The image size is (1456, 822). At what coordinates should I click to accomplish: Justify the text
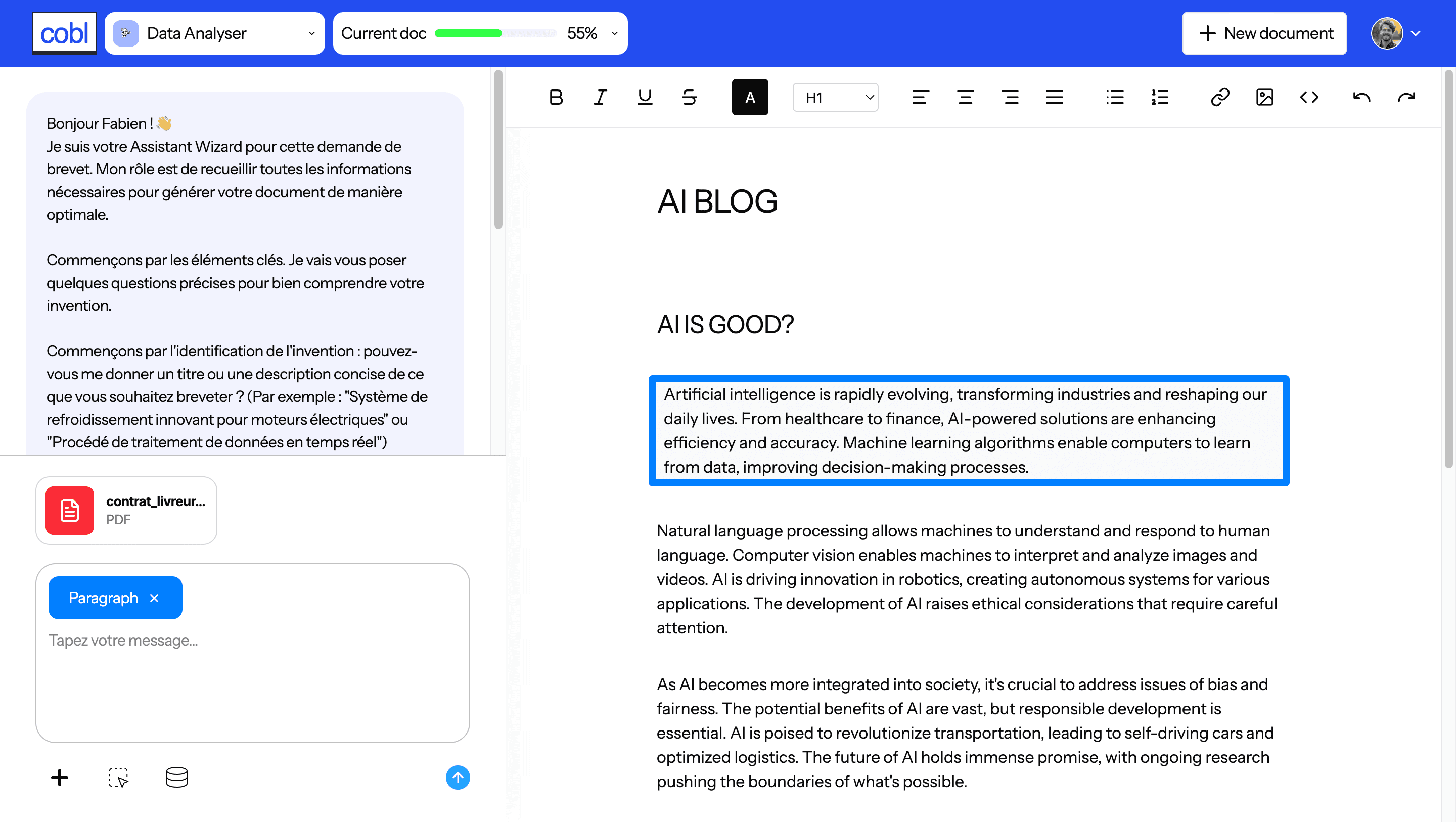[x=1054, y=97]
